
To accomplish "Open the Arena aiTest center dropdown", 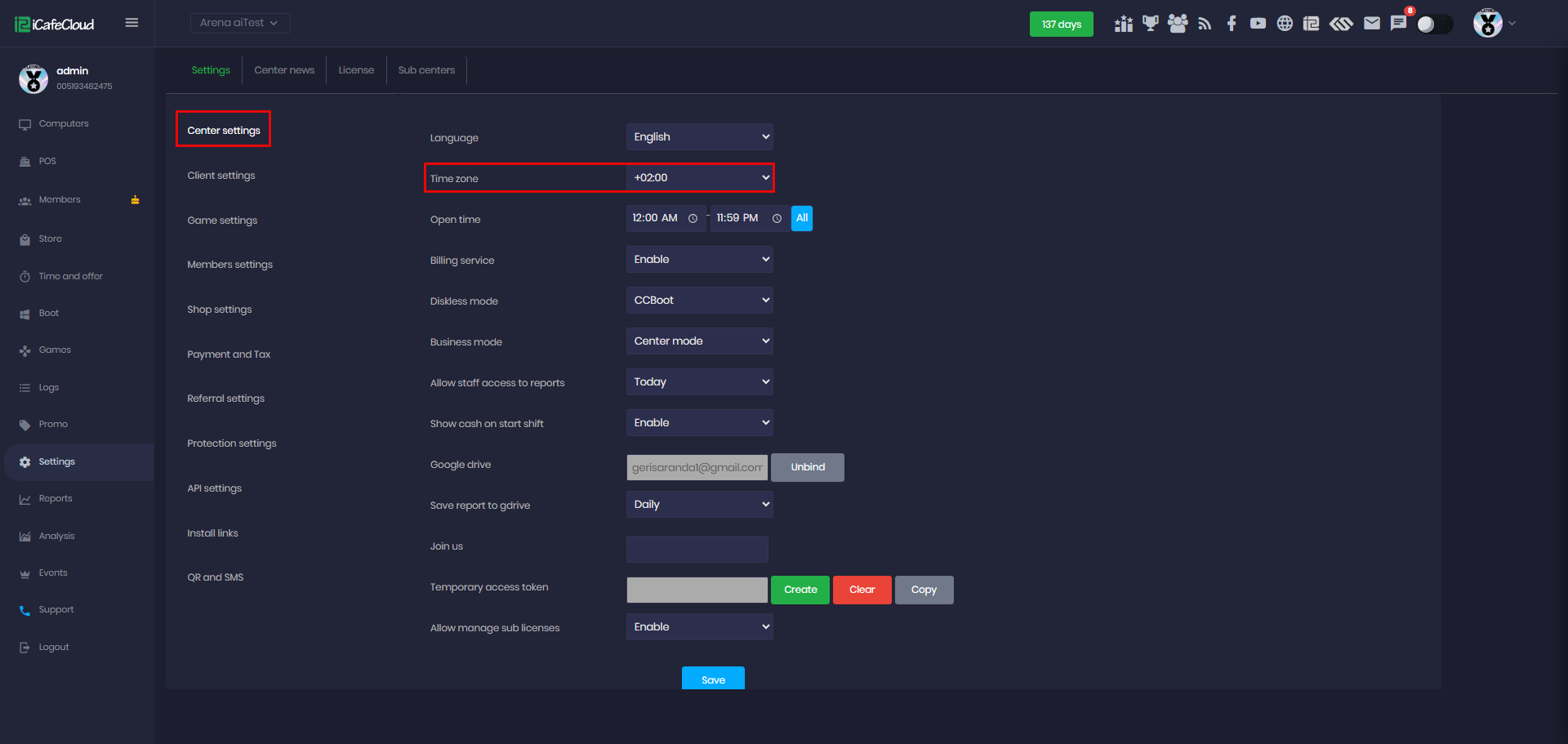I will click(240, 23).
